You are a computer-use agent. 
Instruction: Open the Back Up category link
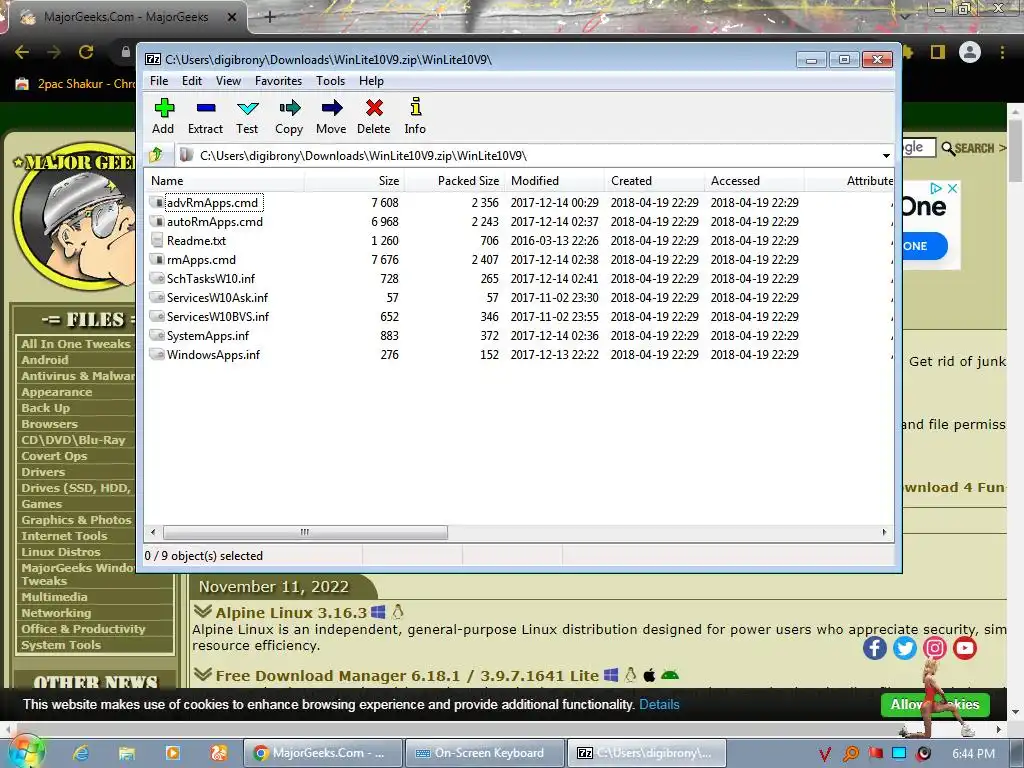pyautogui.click(x=45, y=408)
